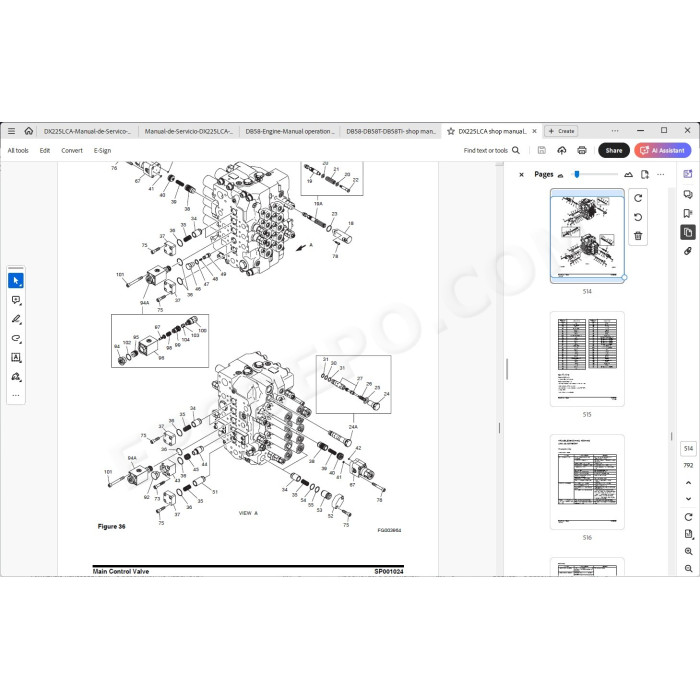Click the Print icon
The width and height of the screenshot is (700, 700).
[582, 150]
